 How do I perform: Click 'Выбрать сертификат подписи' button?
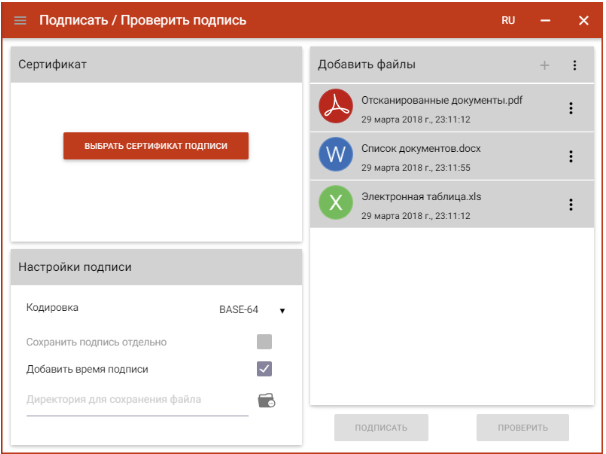pyautogui.click(x=156, y=146)
